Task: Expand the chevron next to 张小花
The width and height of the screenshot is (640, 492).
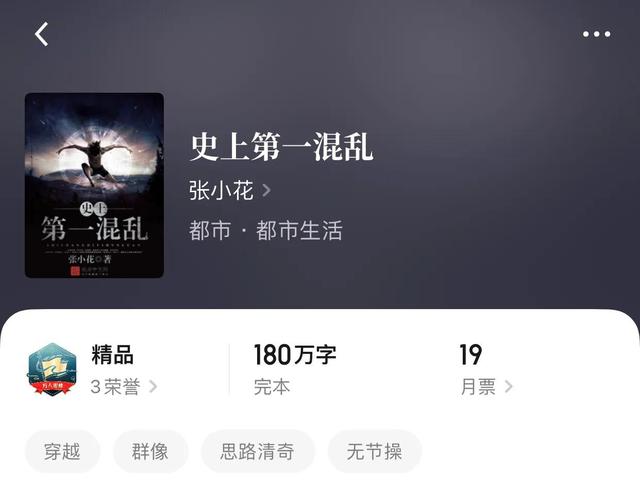Action: pos(266,190)
